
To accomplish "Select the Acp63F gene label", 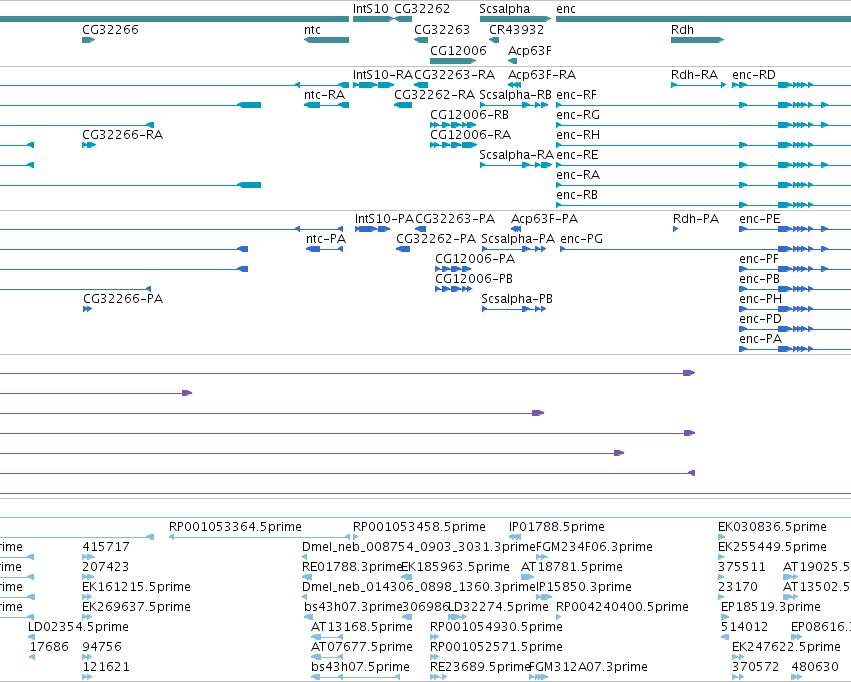I will 529,51.
